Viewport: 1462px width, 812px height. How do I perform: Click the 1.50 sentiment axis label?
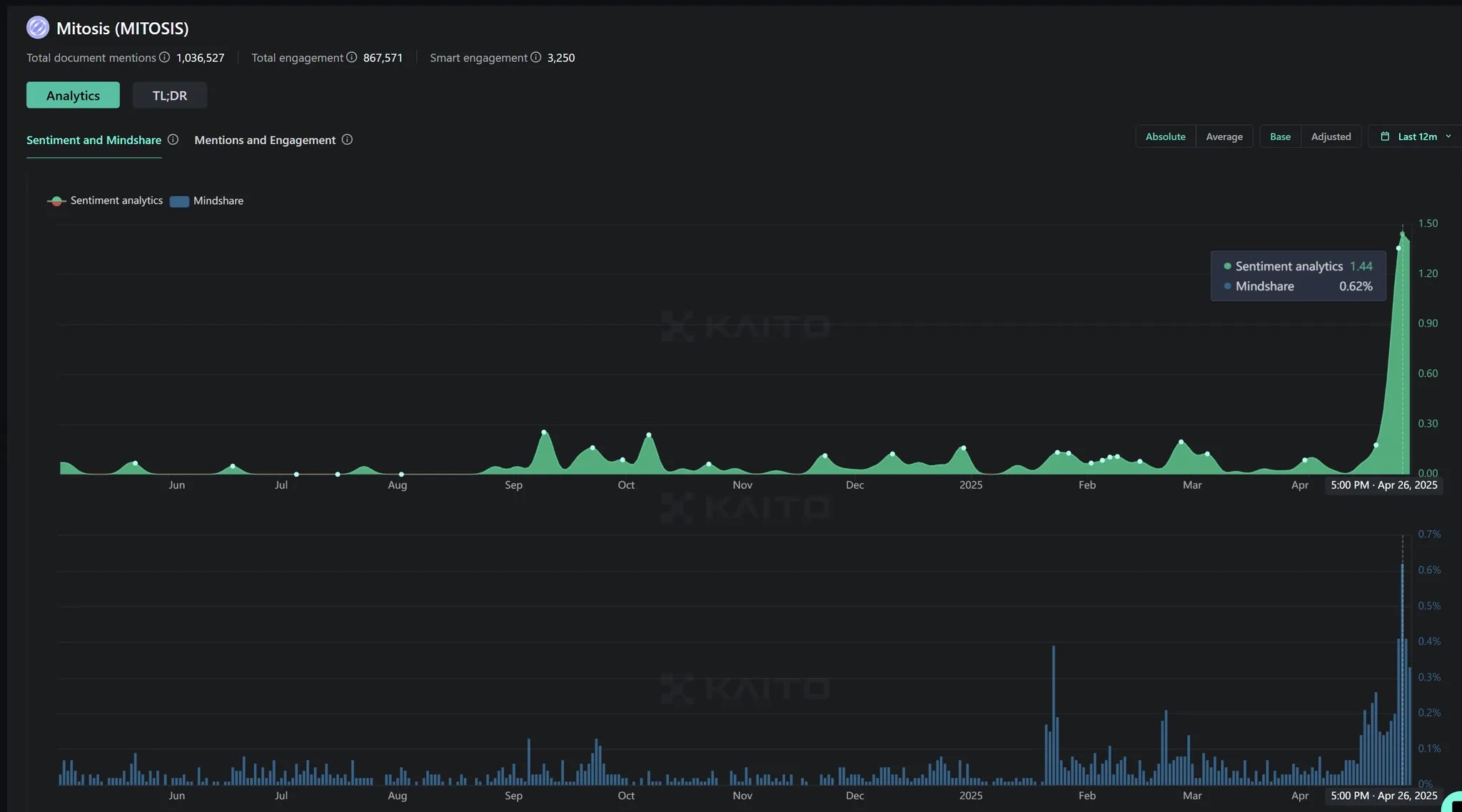click(1428, 223)
